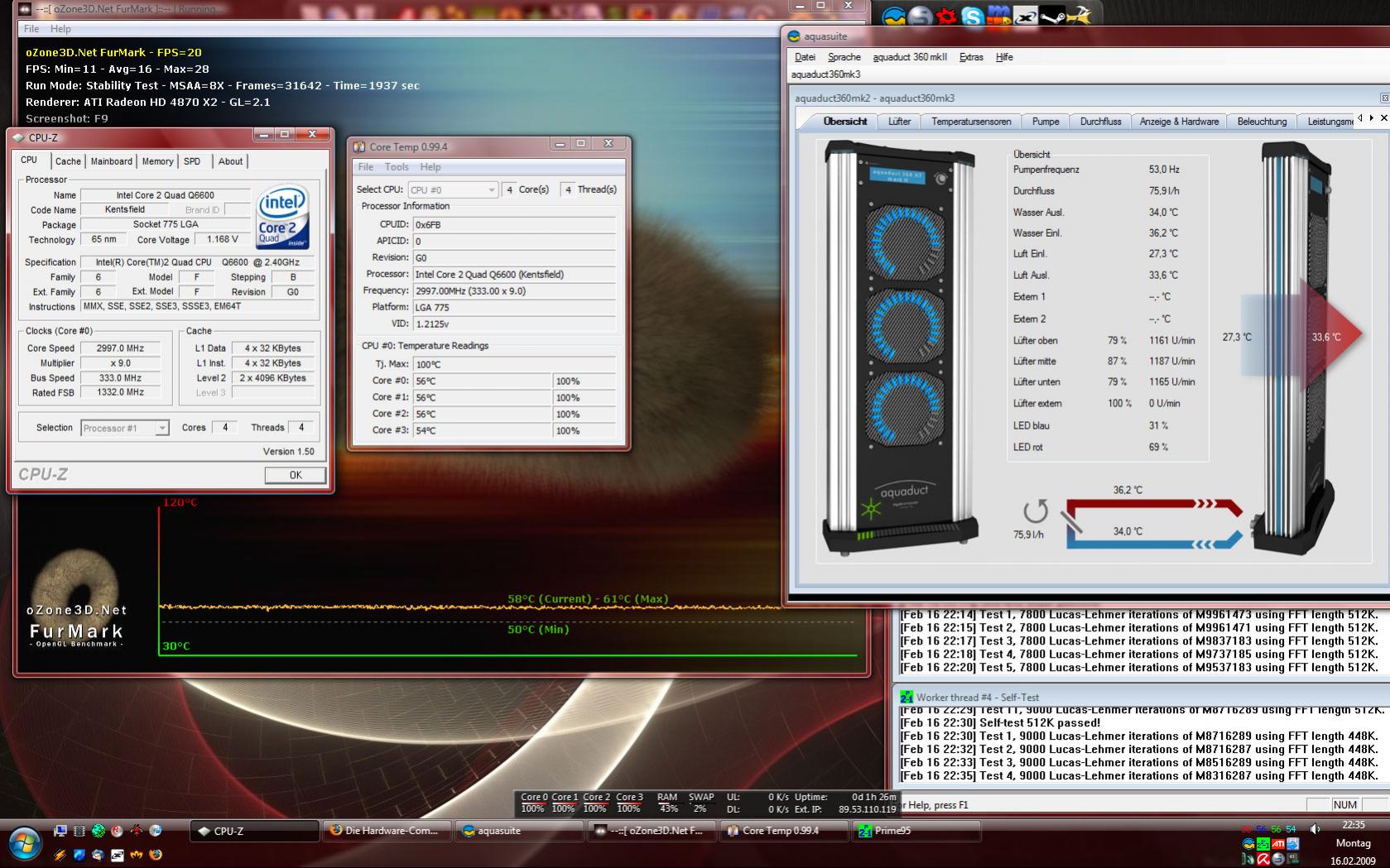This screenshot has width=1390, height=868.
Task: Open the Hilfe menu in aquasuite
Action: [1004, 57]
